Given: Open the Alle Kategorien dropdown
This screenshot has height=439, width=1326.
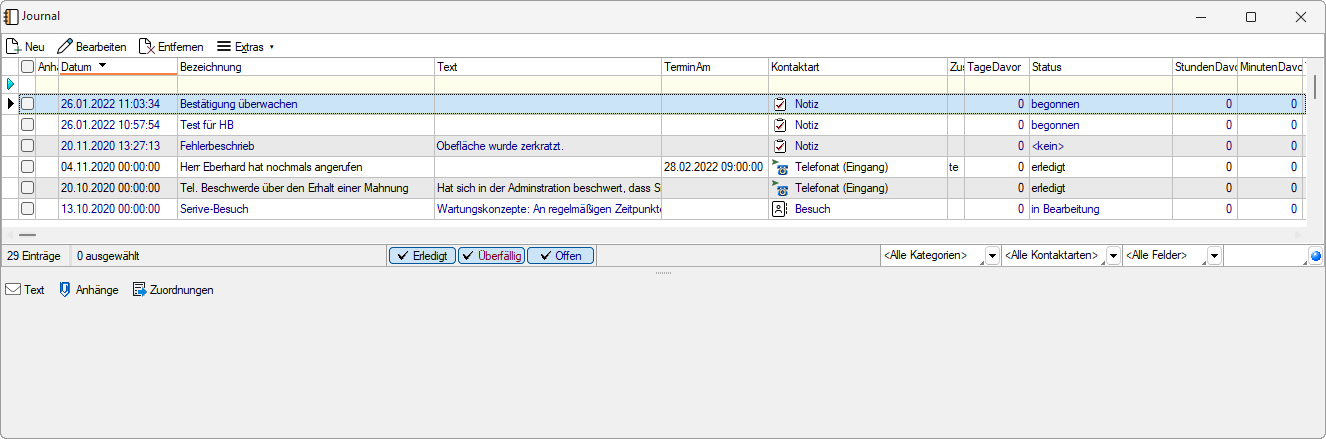Looking at the screenshot, I should pyautogui.click(x=991, y=256).
